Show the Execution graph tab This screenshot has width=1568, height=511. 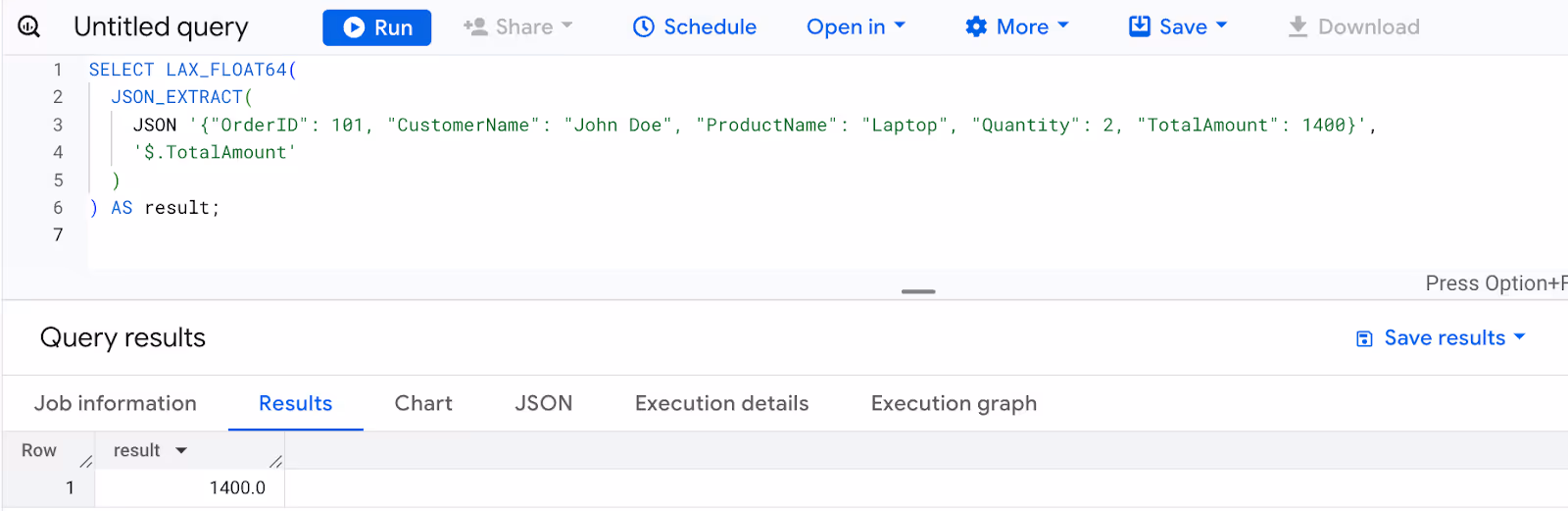954,403
